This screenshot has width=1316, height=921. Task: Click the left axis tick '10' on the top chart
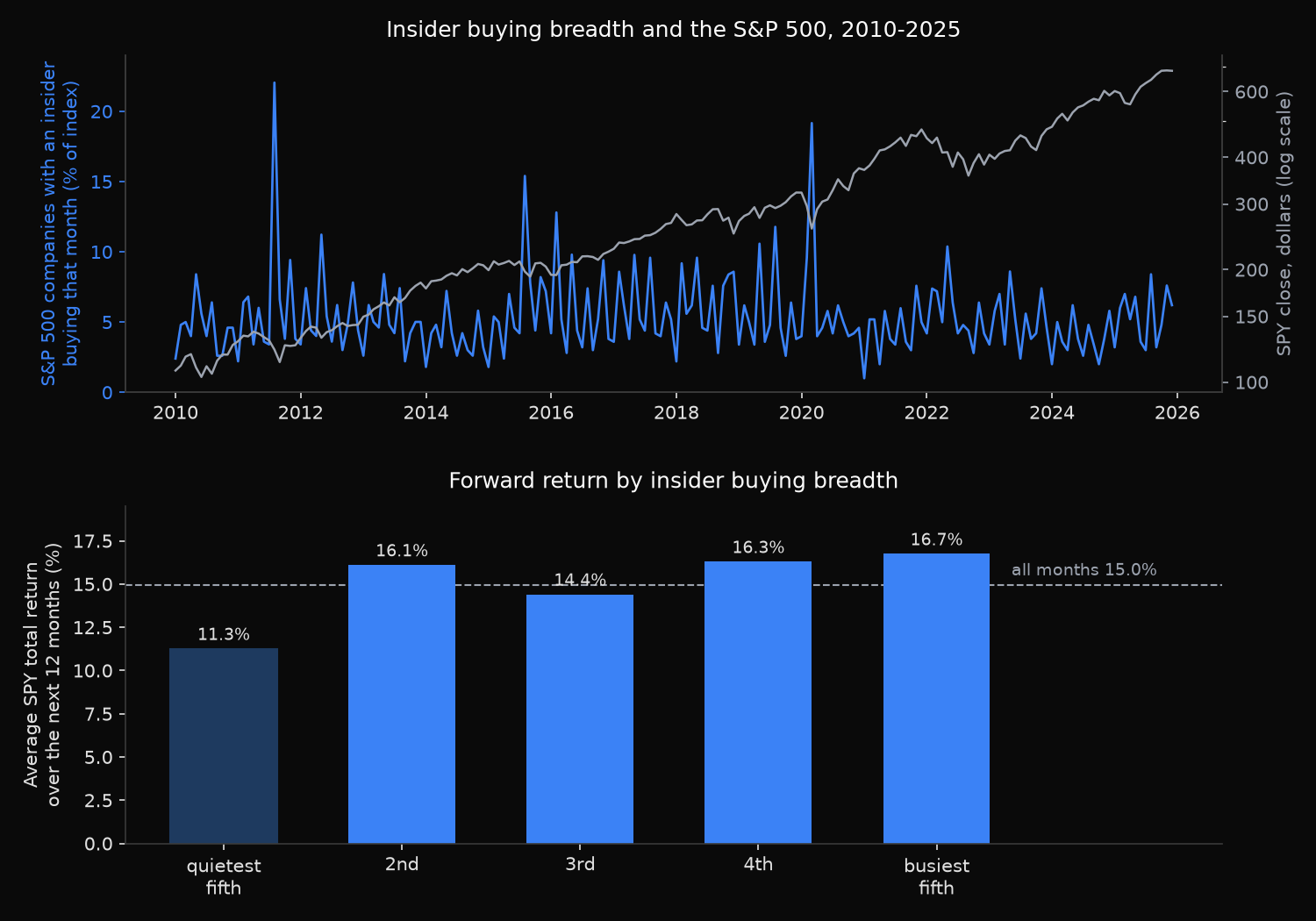(103, 253)
